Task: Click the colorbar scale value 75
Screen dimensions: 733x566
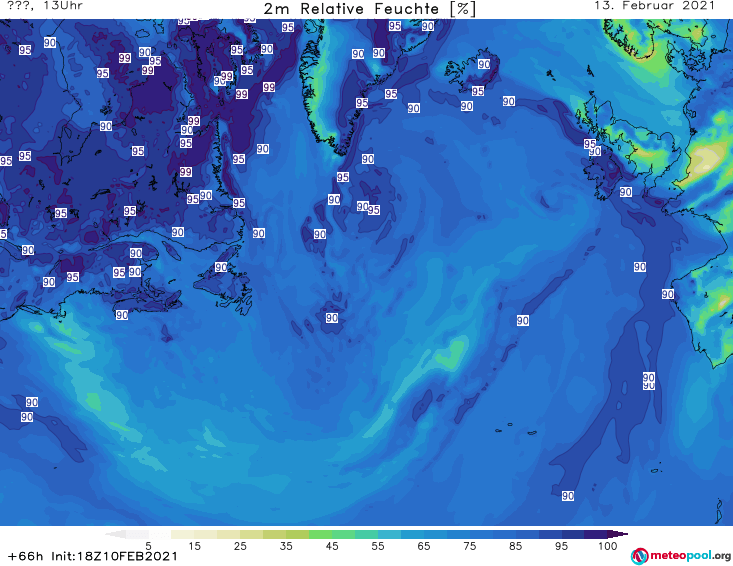Action: click(470, 546)
